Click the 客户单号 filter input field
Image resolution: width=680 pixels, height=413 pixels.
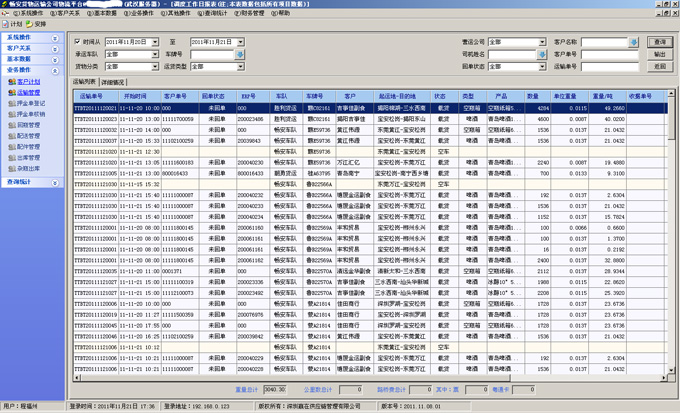pyautogui.click(x=610, y=54)
